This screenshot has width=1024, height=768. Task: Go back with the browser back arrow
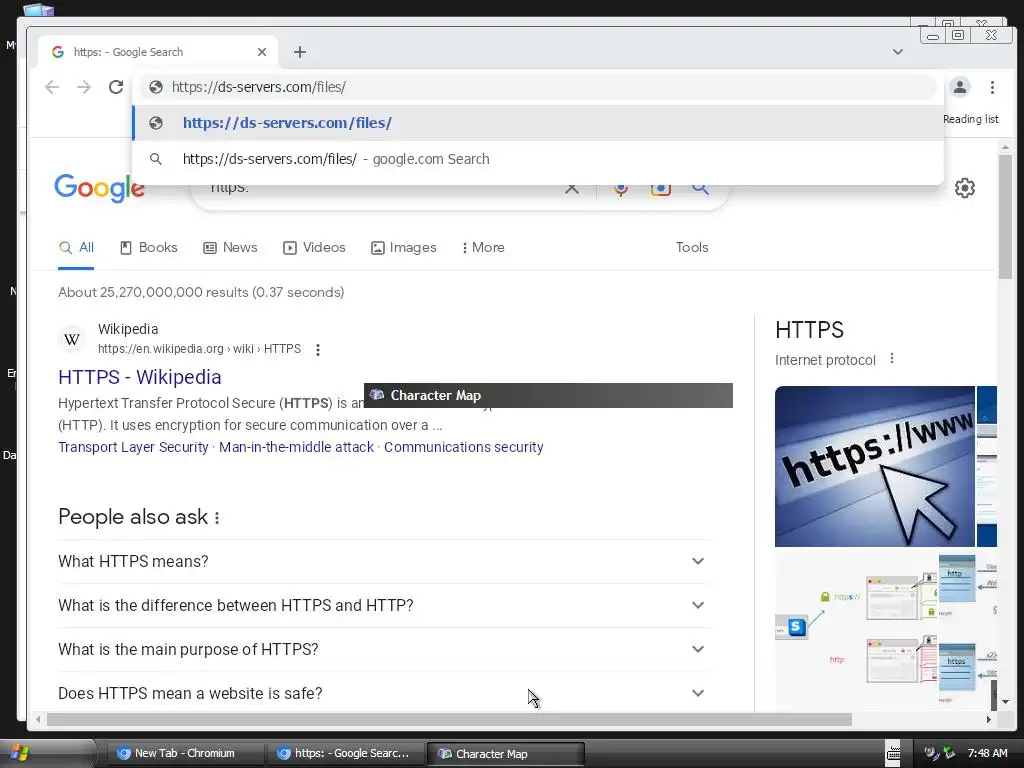(x=52, y=87)
